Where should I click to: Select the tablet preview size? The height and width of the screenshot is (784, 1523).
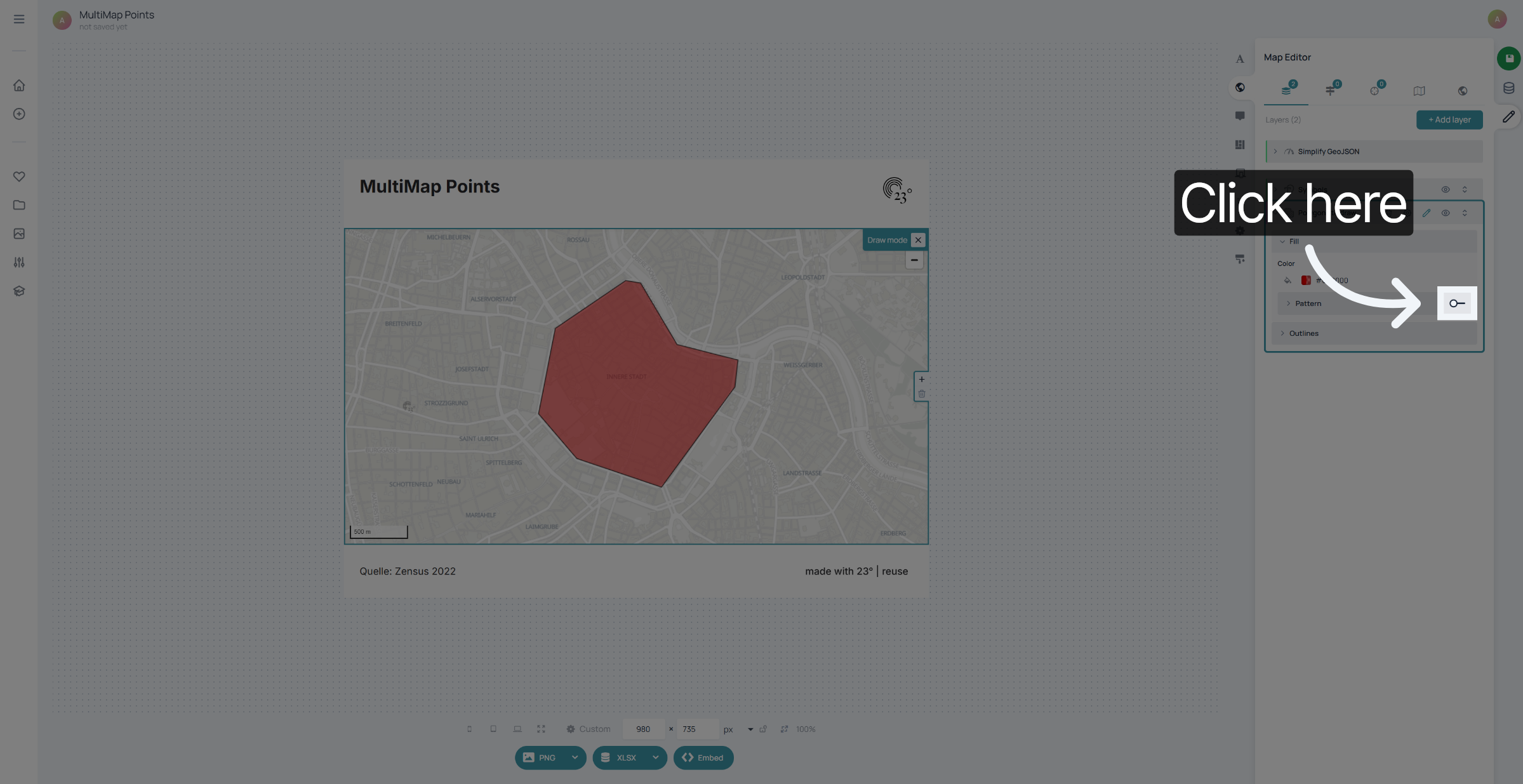493,729
